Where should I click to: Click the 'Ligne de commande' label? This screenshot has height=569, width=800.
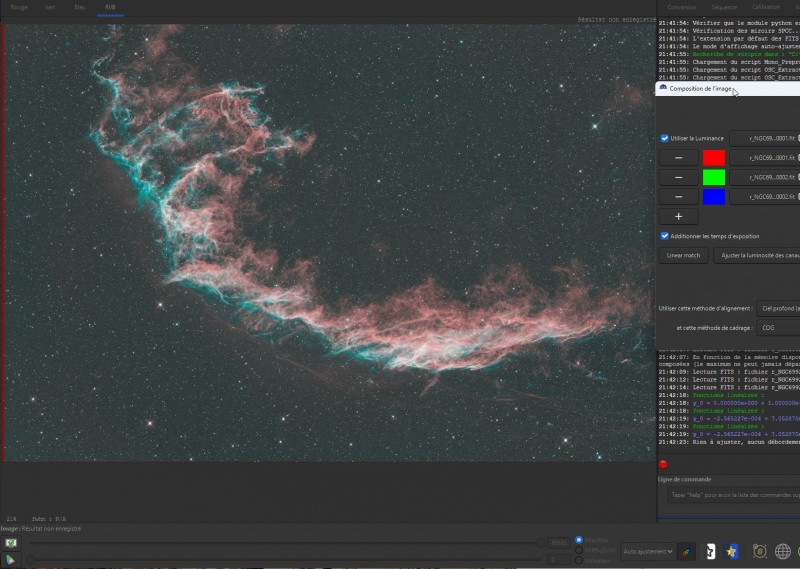click(x=684, y=479)
